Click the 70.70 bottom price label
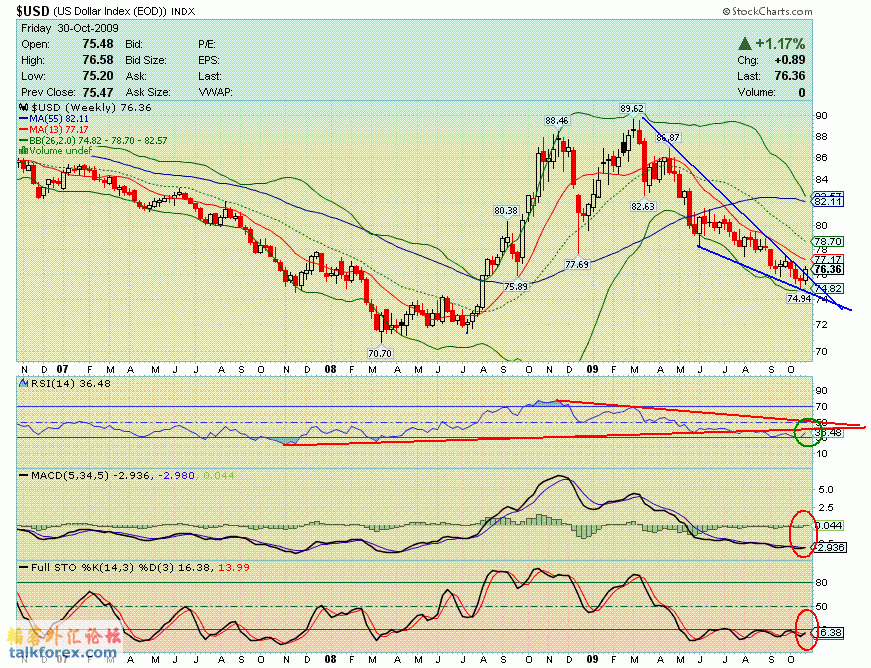 (380, 353)
